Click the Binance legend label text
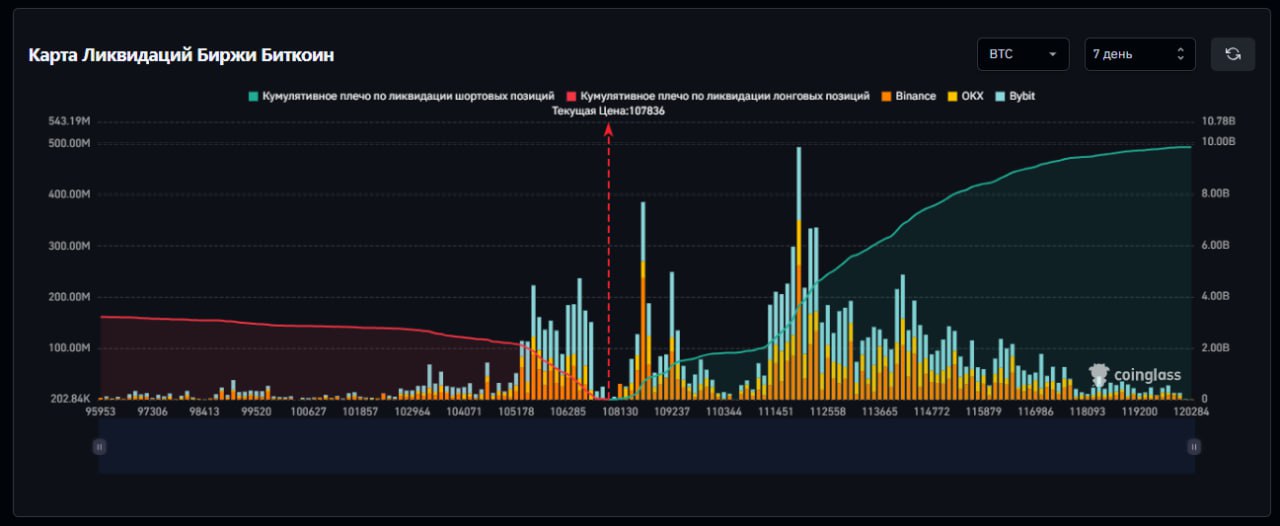Screen dimensions: 1280x526 [915, 96]
